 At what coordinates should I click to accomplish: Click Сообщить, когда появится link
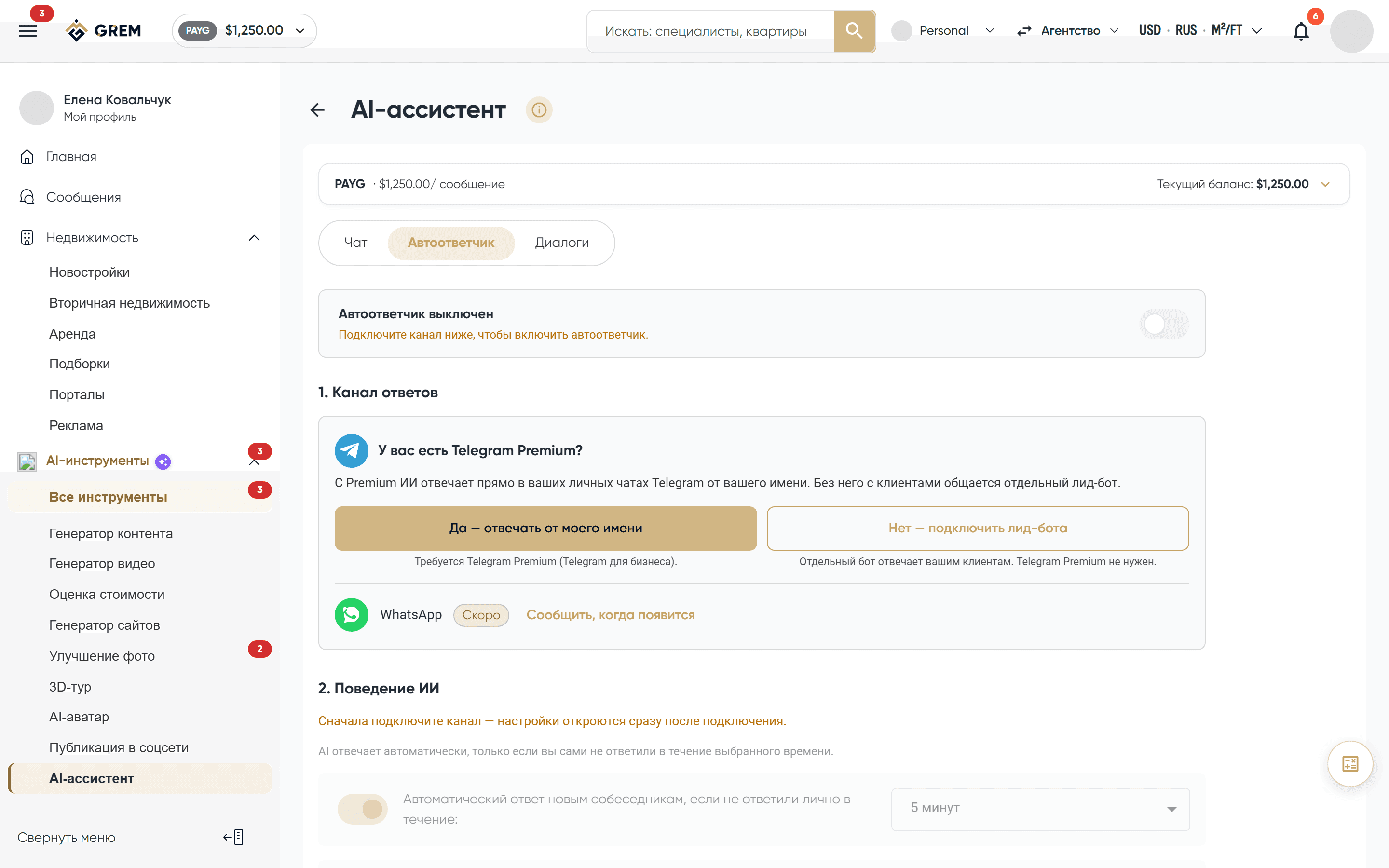coord(610,615)
